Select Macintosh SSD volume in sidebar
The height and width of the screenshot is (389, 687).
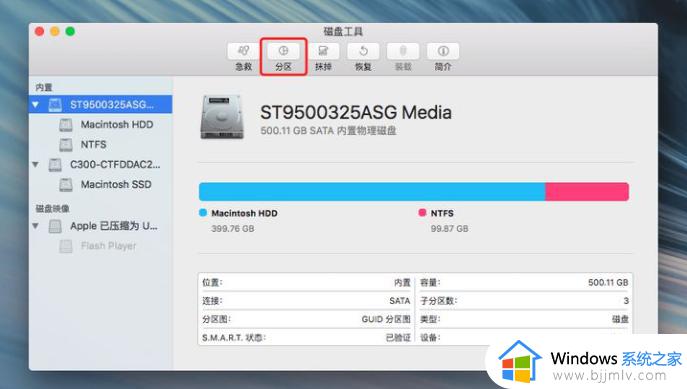[x=116, y=184]
